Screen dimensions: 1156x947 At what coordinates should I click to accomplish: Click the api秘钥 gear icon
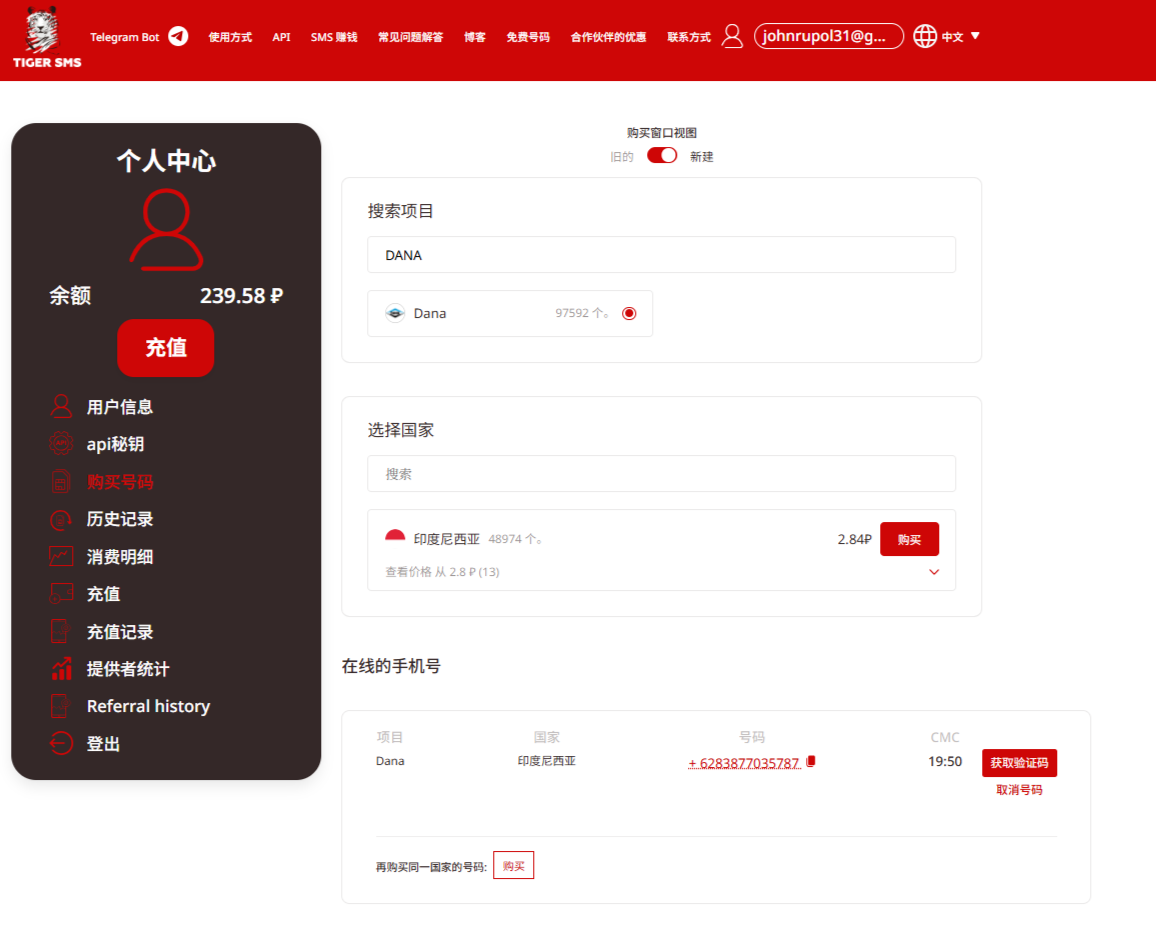click(x=61, y=444)
